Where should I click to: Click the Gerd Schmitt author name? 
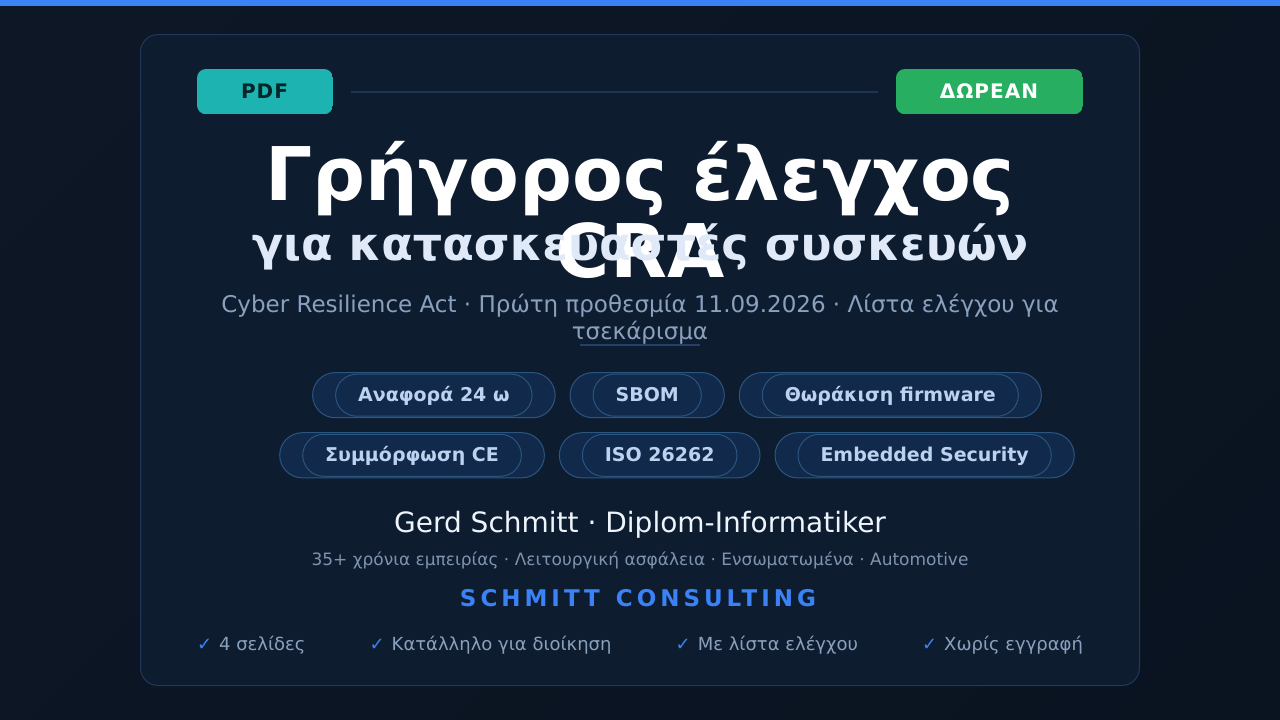[x=640, y=522]
